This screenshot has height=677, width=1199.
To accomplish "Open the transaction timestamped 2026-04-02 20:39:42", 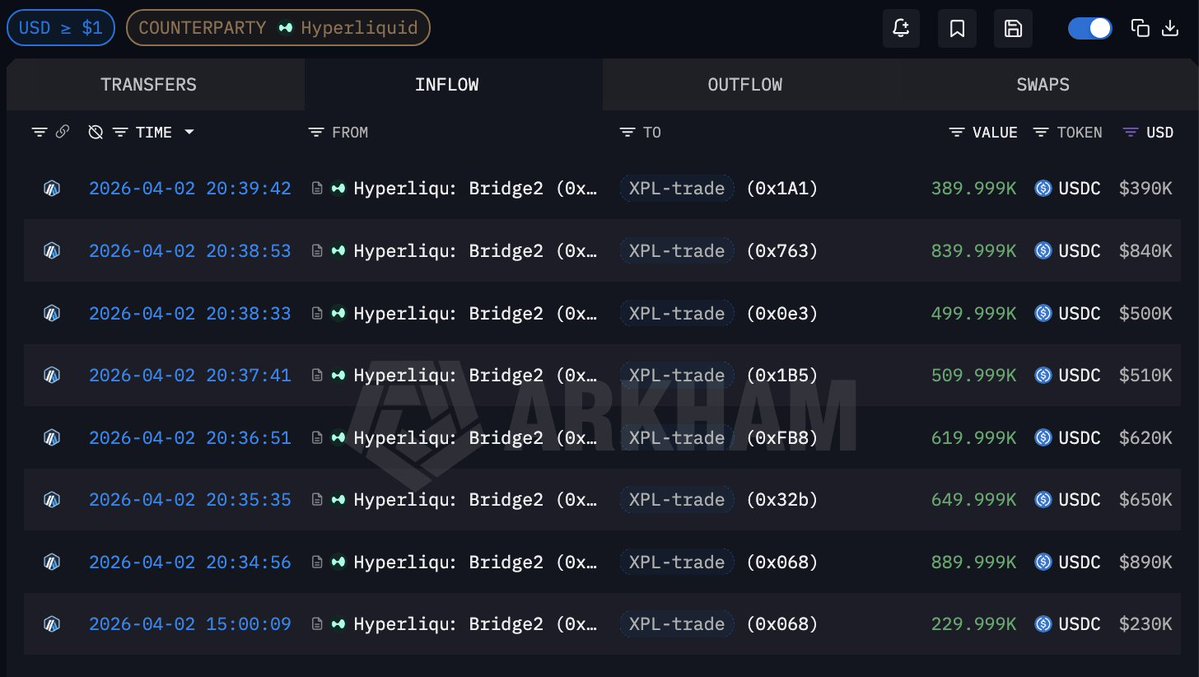I will click(x=190, y=188).
